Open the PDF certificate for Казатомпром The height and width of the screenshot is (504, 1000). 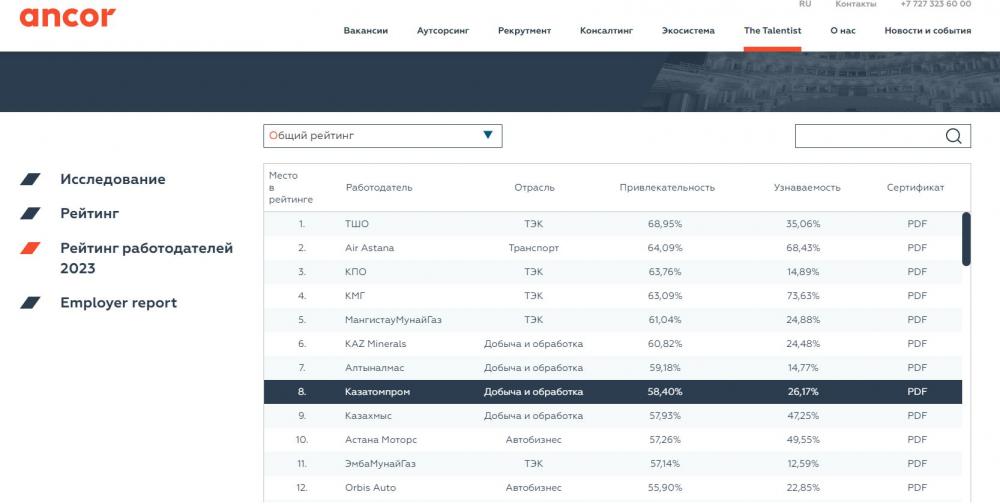(x=916, y=392)
